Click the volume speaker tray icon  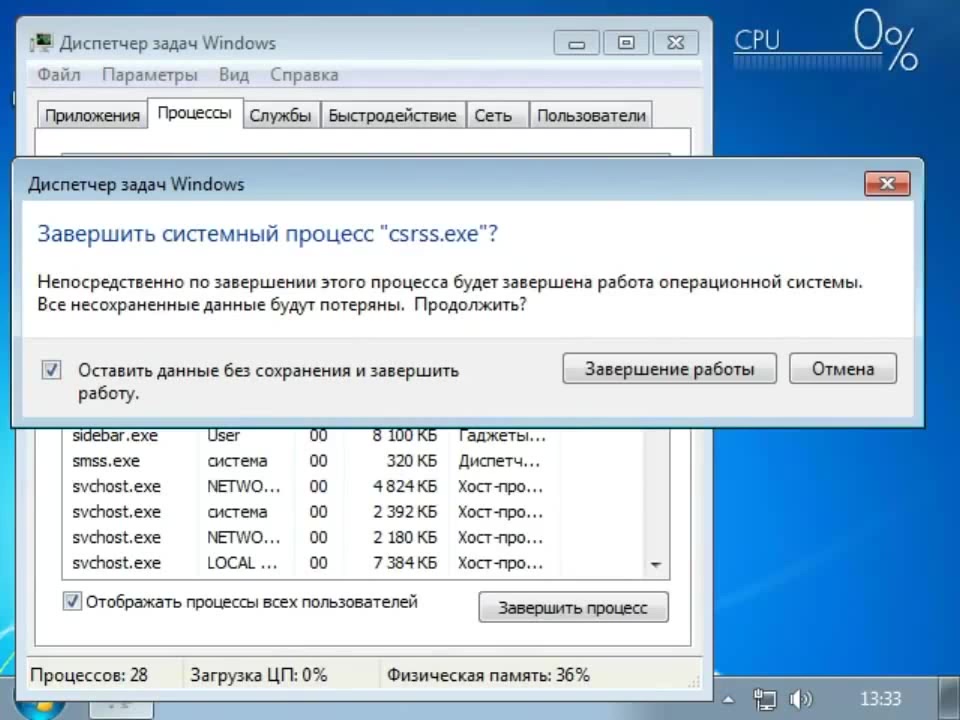(x=800, y=699)
